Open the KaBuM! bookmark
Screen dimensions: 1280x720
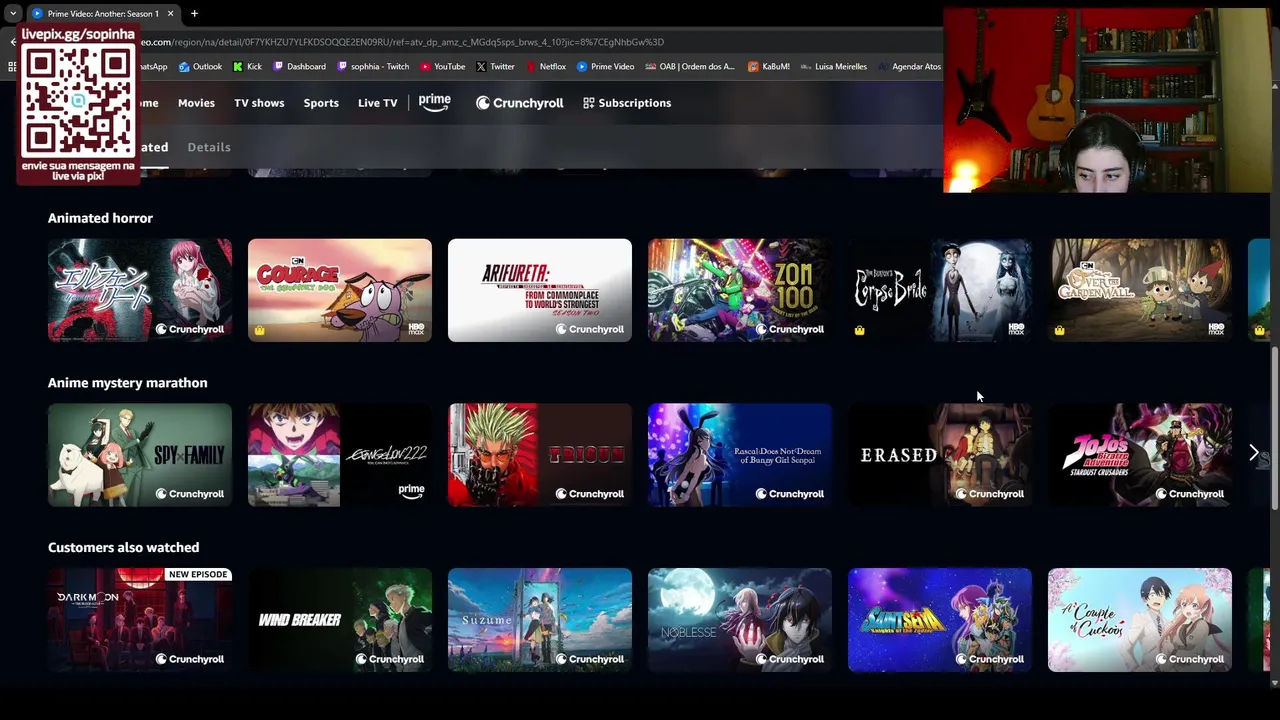(x=768, y=67)
